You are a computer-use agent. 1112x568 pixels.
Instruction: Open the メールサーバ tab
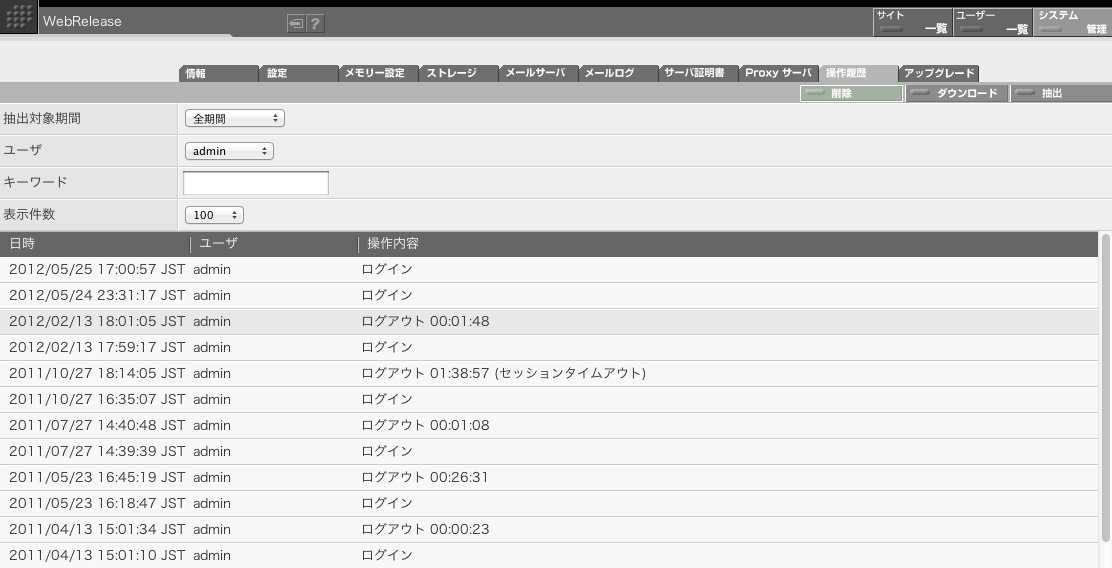click(x=538, y=74)
